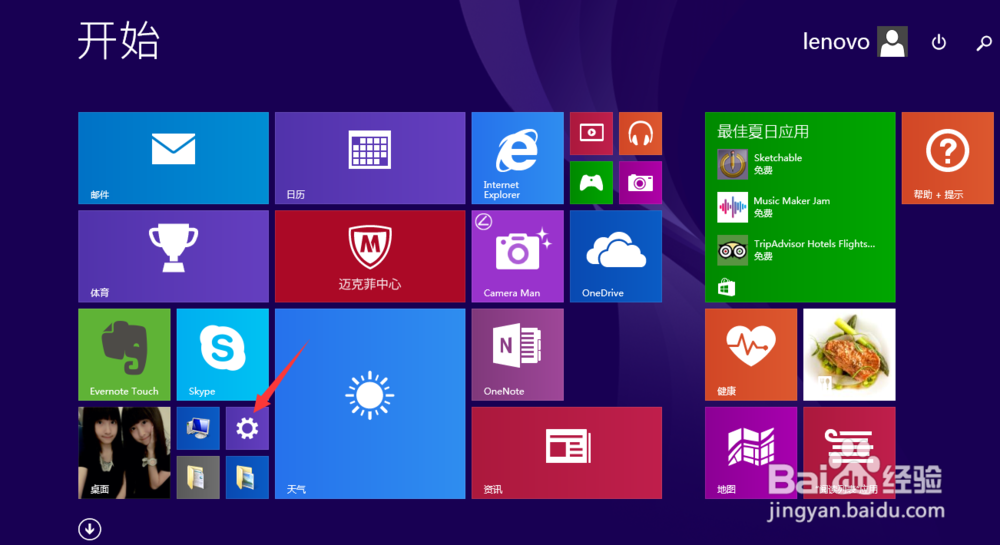This screenshot has width=1000, height=545.
Task: Open the OneNote tile
Action: point(517,354)
